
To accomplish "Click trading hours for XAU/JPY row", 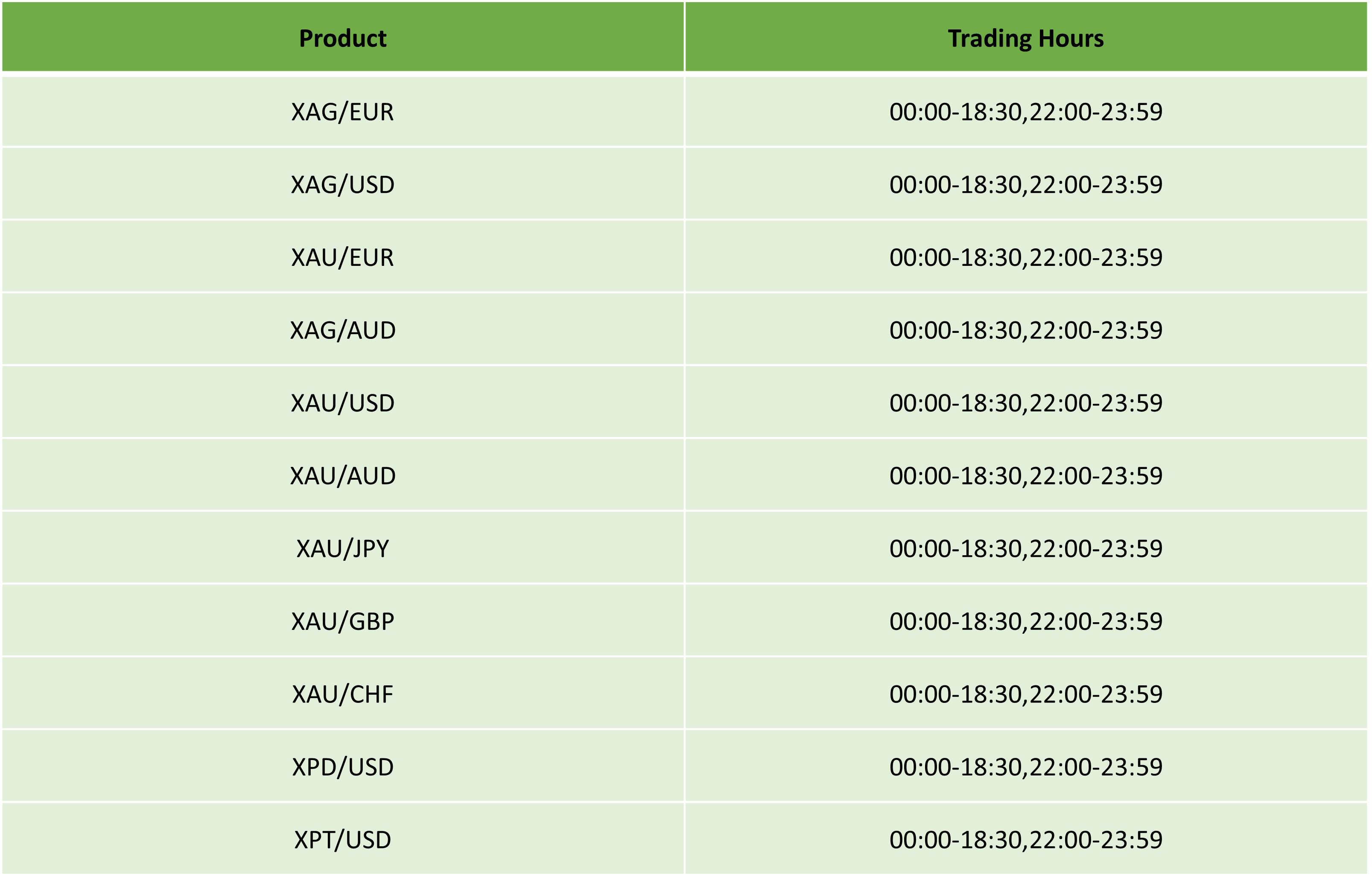I will pyautogui.click(x=1025, y=549).
